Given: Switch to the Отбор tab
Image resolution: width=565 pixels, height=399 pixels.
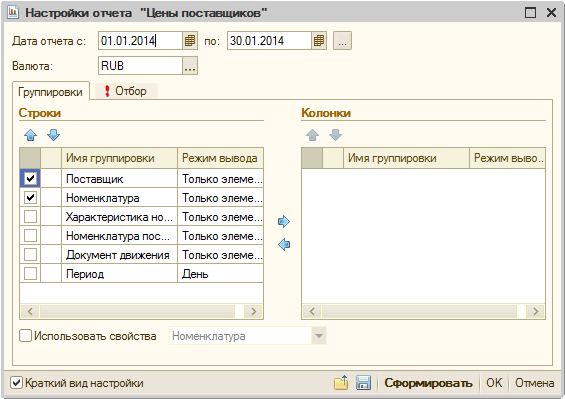Looking at the screenshot, I should [126, 91].
